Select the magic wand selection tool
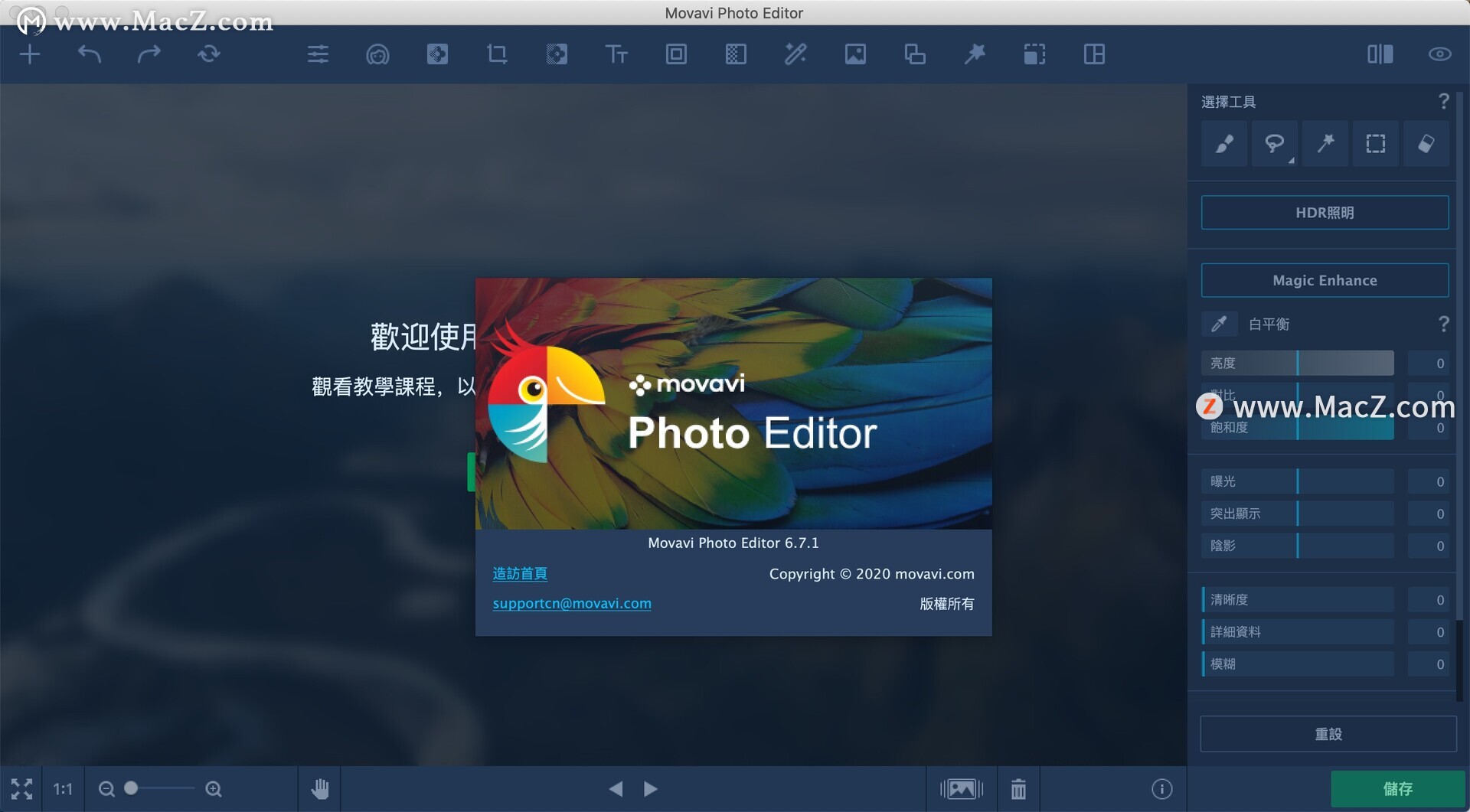 [1325, 144]
